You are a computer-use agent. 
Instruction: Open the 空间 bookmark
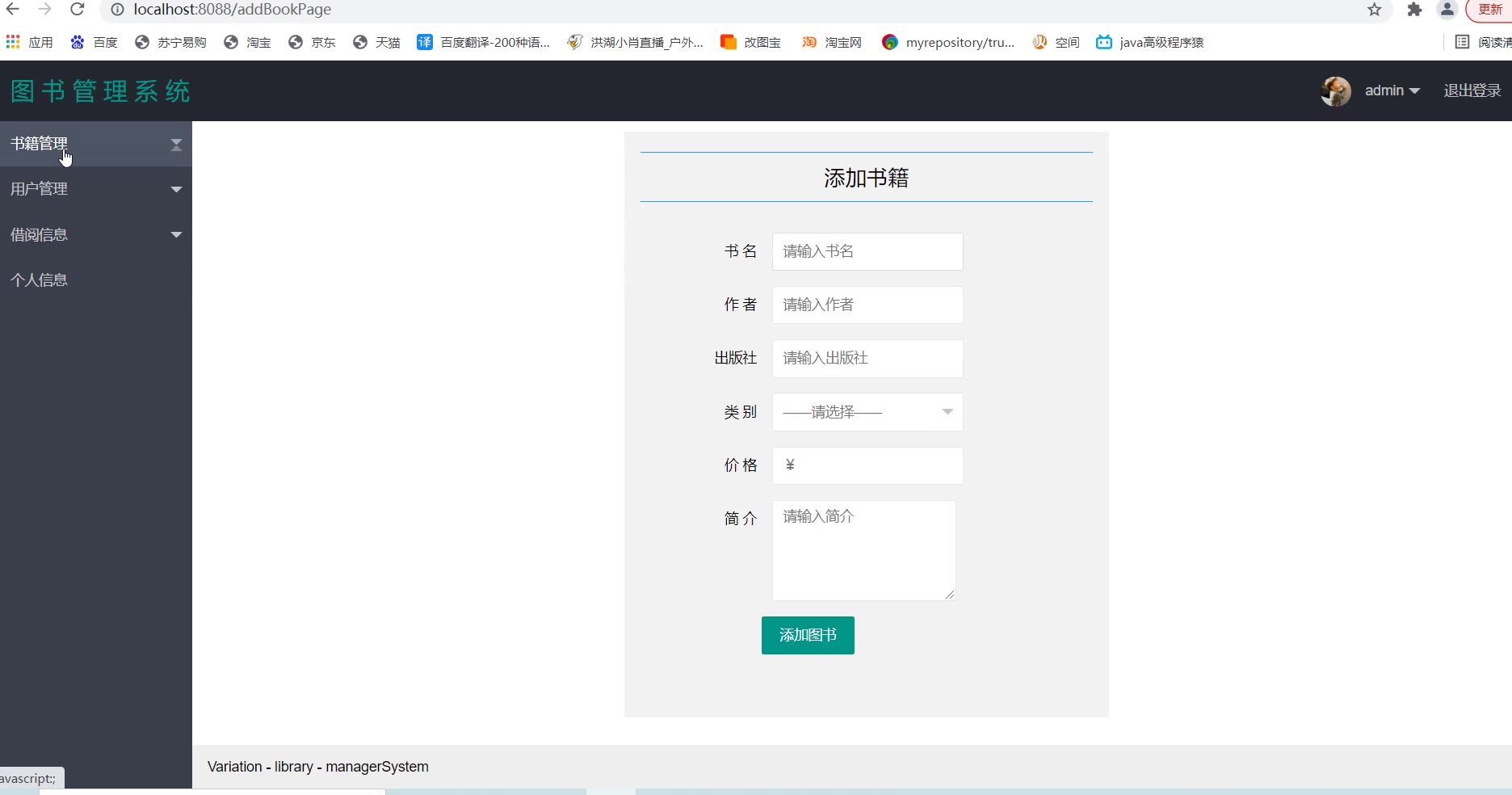(1056, 42)
